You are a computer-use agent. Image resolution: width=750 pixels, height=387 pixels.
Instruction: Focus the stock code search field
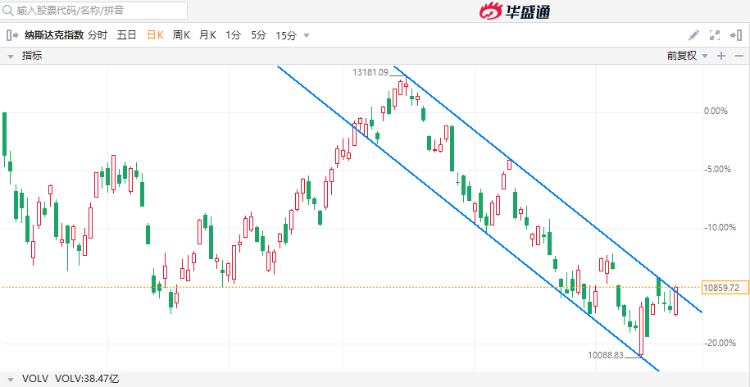coord(94,11)
